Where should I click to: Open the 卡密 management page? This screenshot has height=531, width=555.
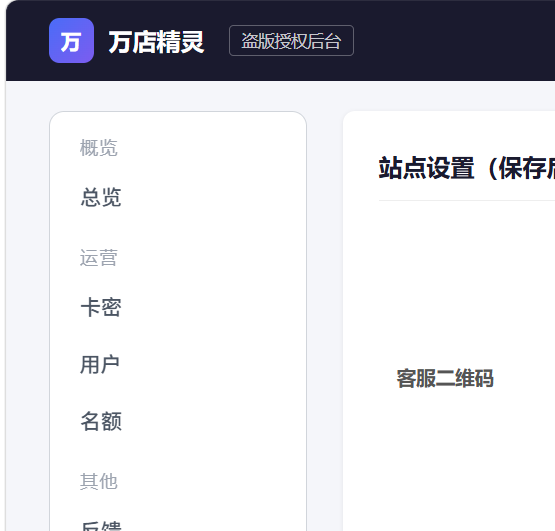(x=101, y=307)
